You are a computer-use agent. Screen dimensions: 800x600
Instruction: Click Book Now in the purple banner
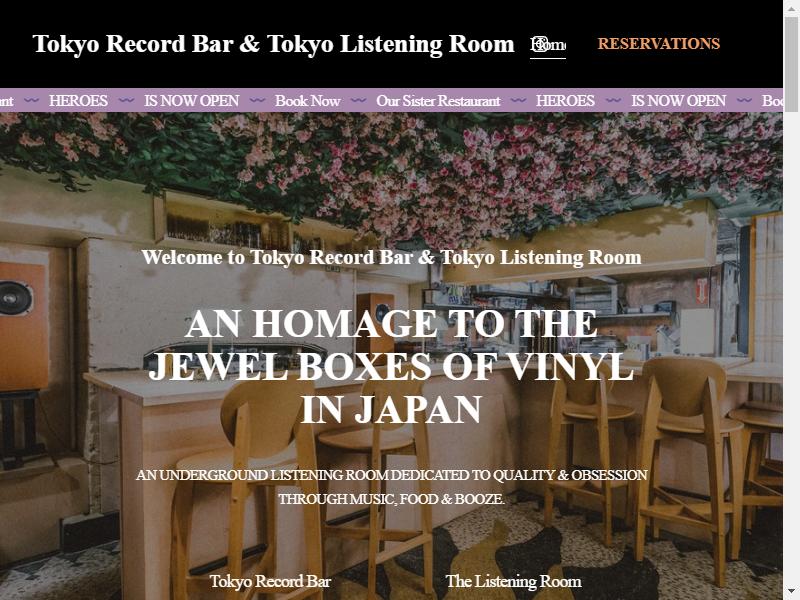point(308,101)
